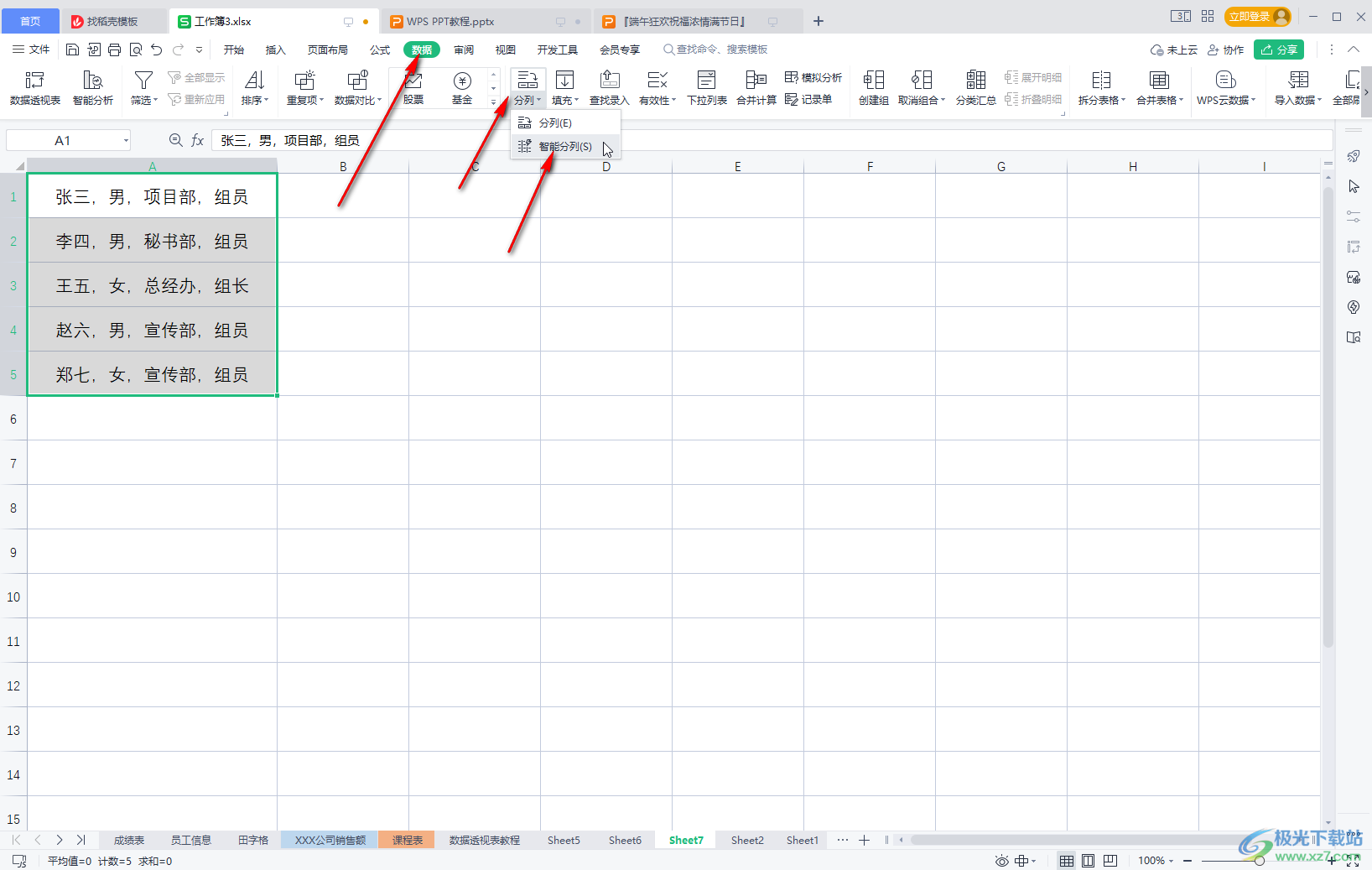Open the 记录单 record form
Screen dimensions: 1372x870
click(x=808, y=99)
